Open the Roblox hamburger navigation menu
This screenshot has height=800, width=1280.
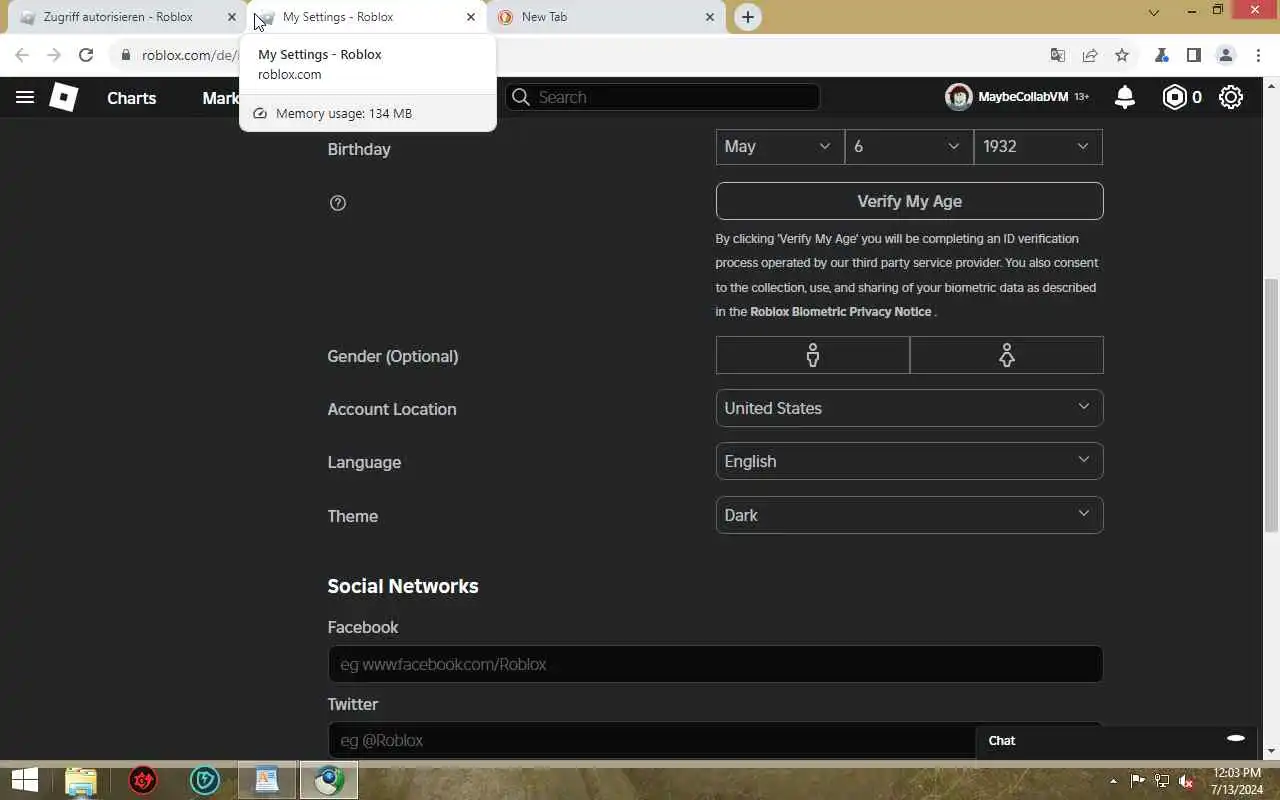pyautogui.click(x=25, y=97)
